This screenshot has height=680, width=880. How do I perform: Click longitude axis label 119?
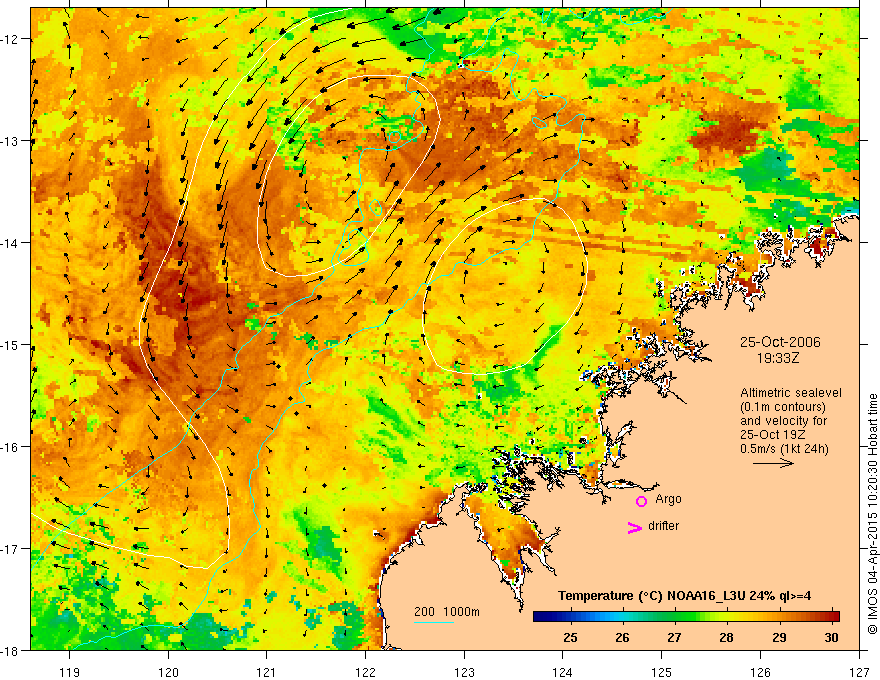[70, 672]
